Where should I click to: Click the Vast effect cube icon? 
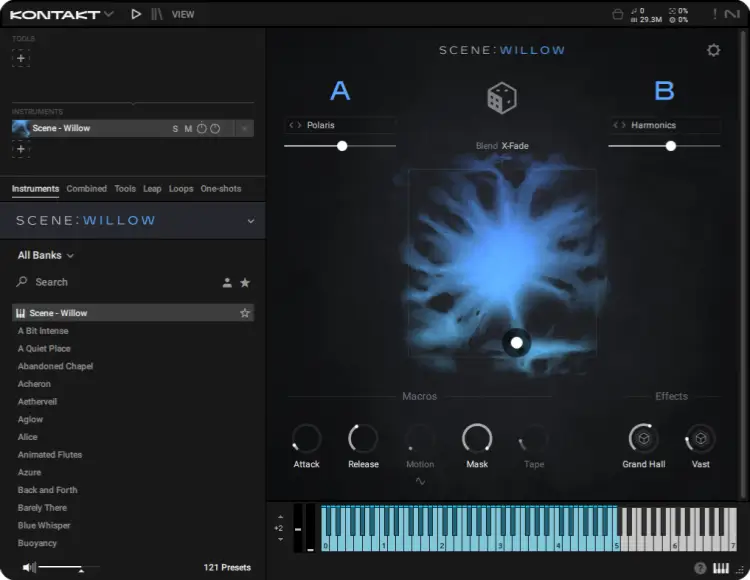[x=701, y=438]
